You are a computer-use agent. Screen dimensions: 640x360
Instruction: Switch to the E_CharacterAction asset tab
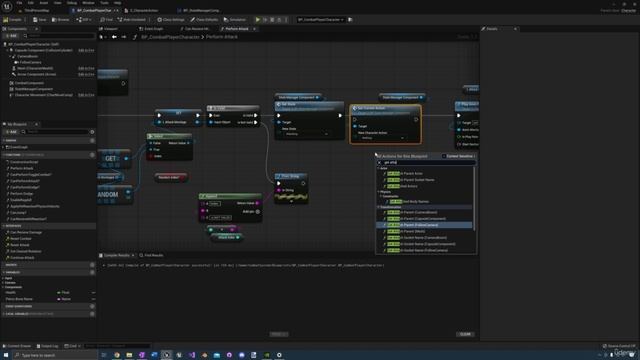pyautogui.click(x=143, y=11)
